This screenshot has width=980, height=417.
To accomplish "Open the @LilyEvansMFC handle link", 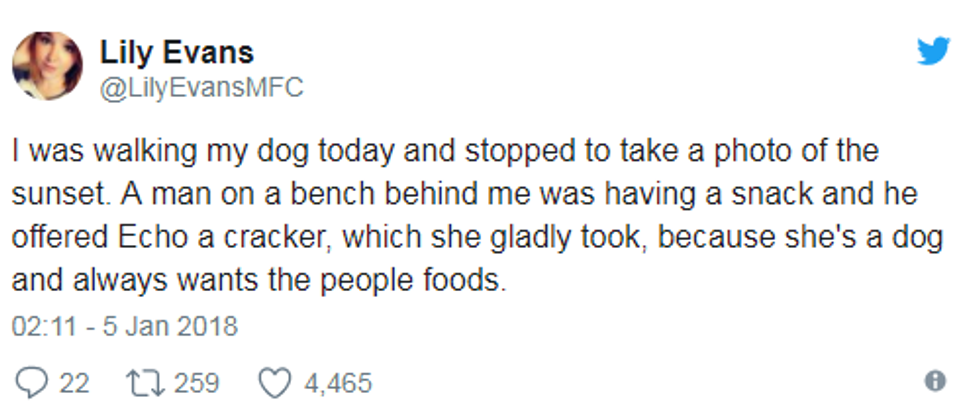I will pyautogui.click(x=201, y=87).
